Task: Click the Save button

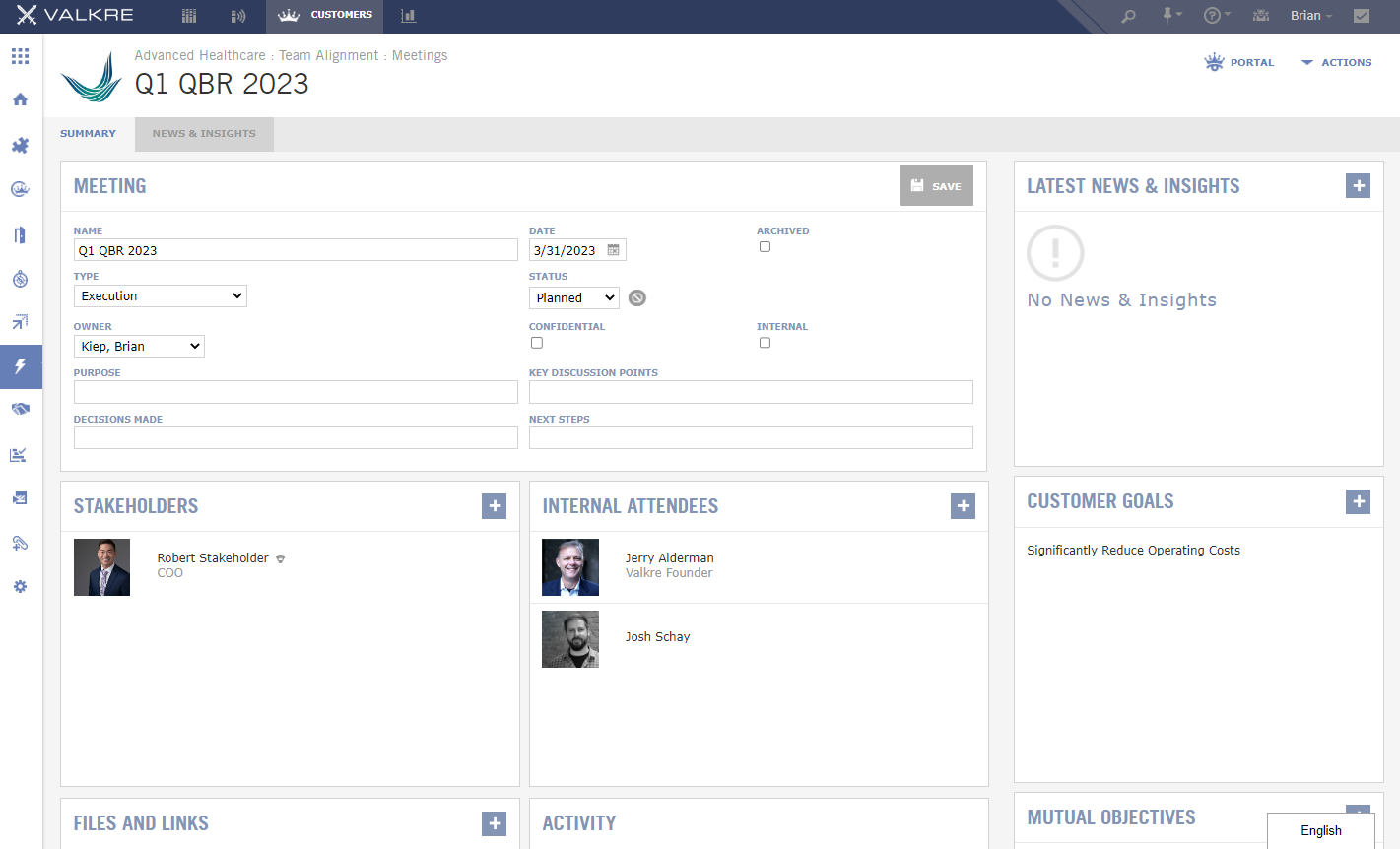Action: [937, 186]
